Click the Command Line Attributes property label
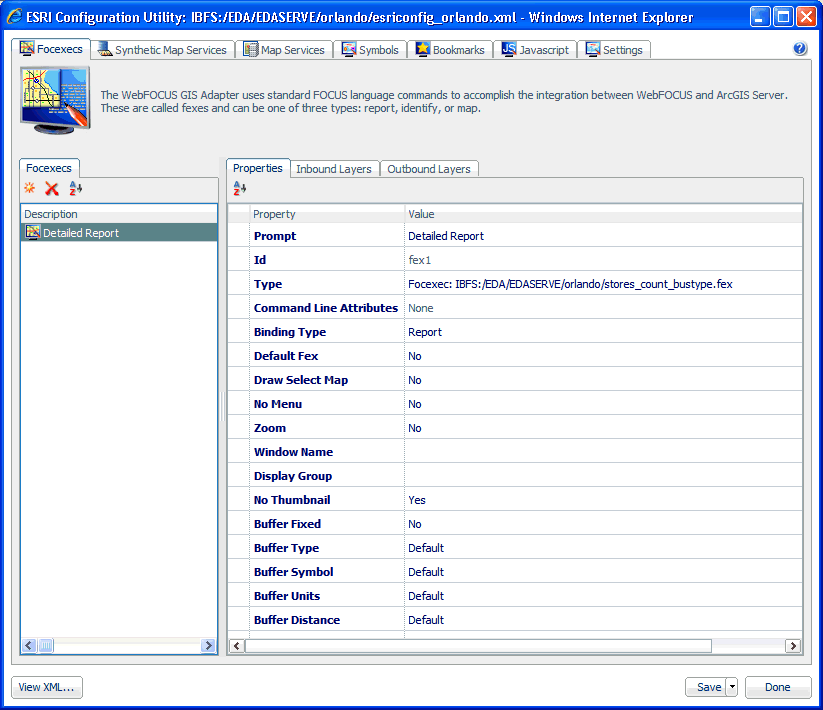 [x=326, y=308]
